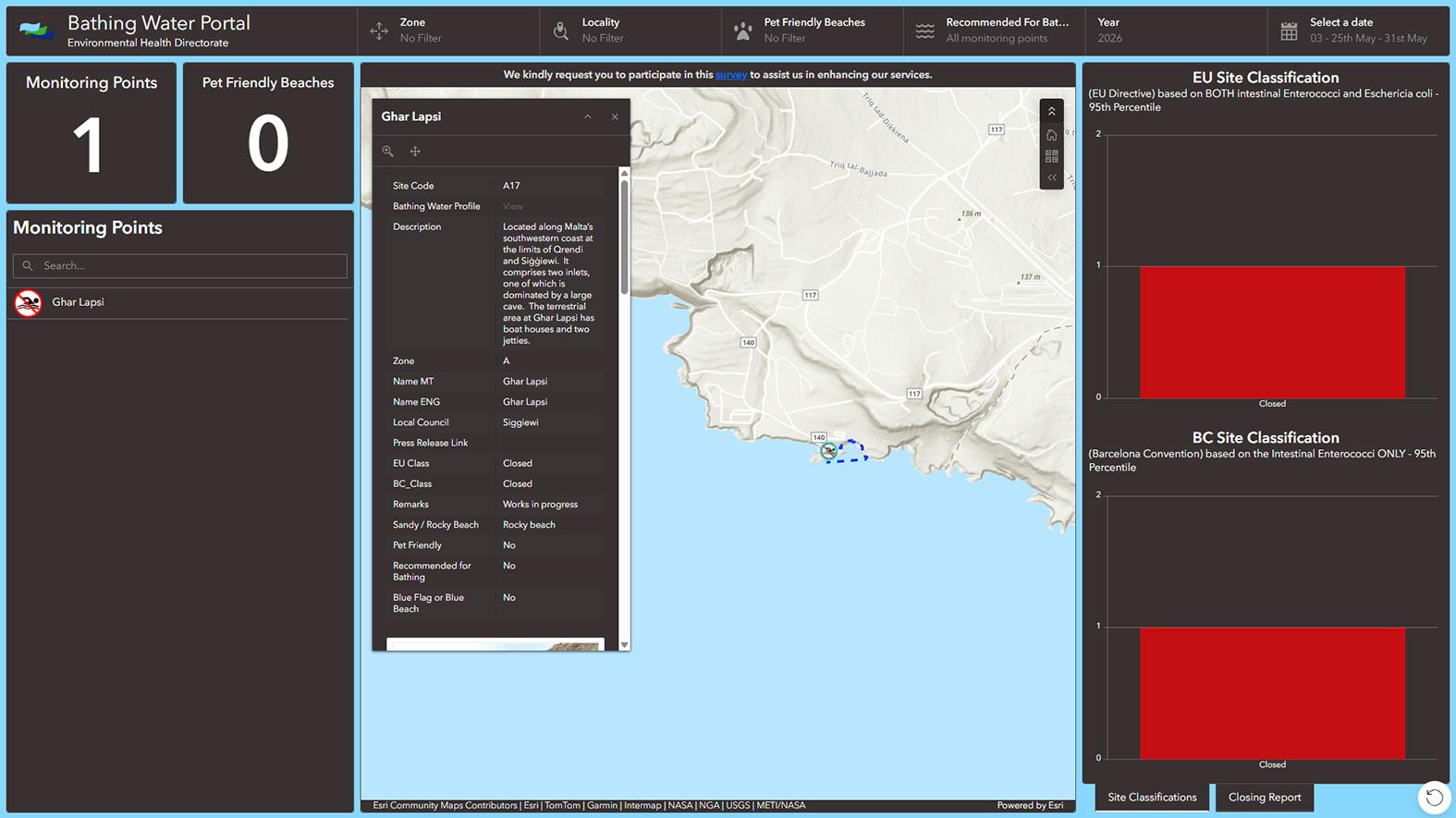Click the search magnifier icon in Monitoring Points
Screen dimensions: 1456x818
[28, 266]
